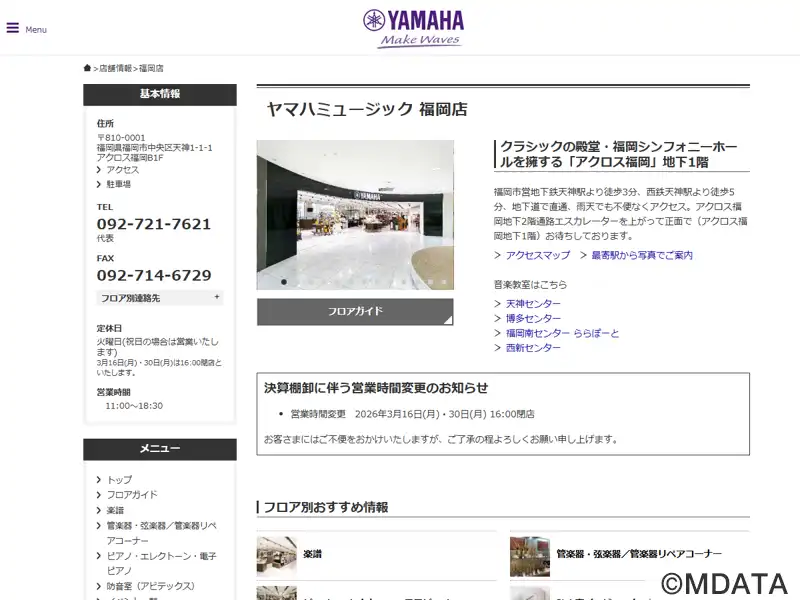
Task: Click the アクセス link under address
Action: click(x=122, y=170)
